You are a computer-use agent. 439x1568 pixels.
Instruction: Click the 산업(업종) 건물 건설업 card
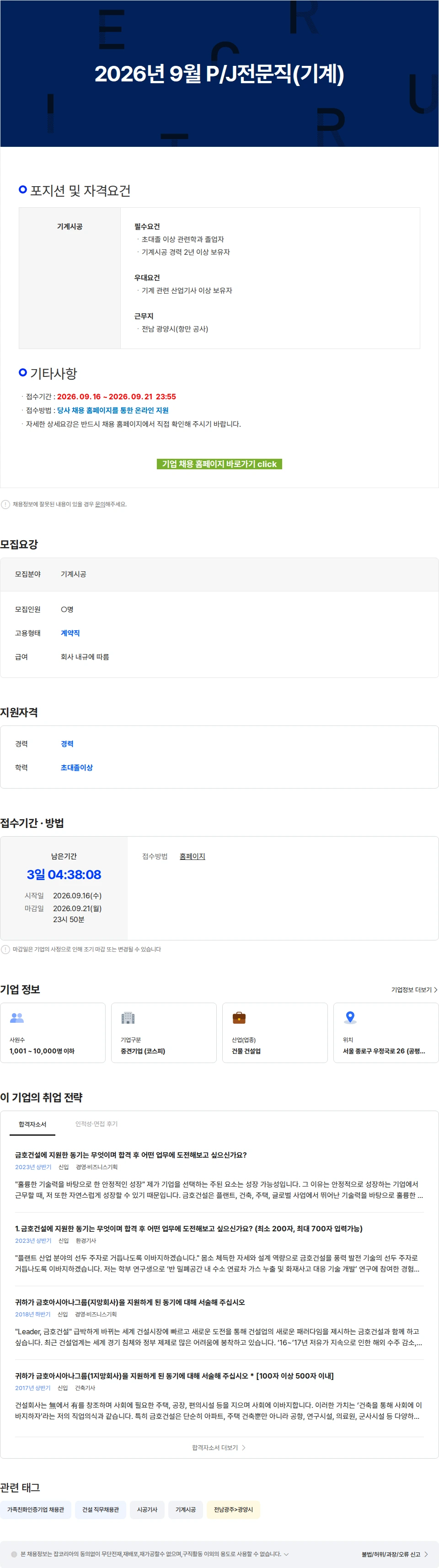(274, 1032)
